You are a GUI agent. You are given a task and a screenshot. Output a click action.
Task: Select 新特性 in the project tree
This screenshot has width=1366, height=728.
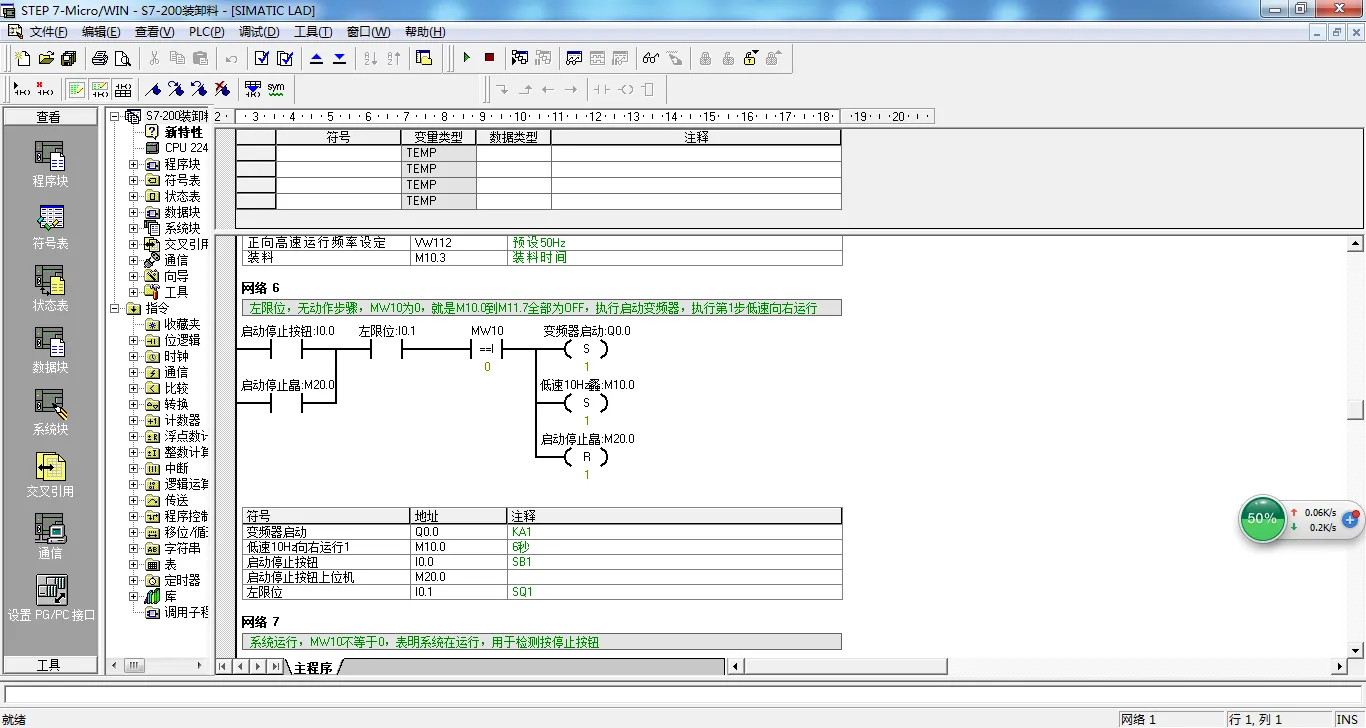tap(183, 132)
